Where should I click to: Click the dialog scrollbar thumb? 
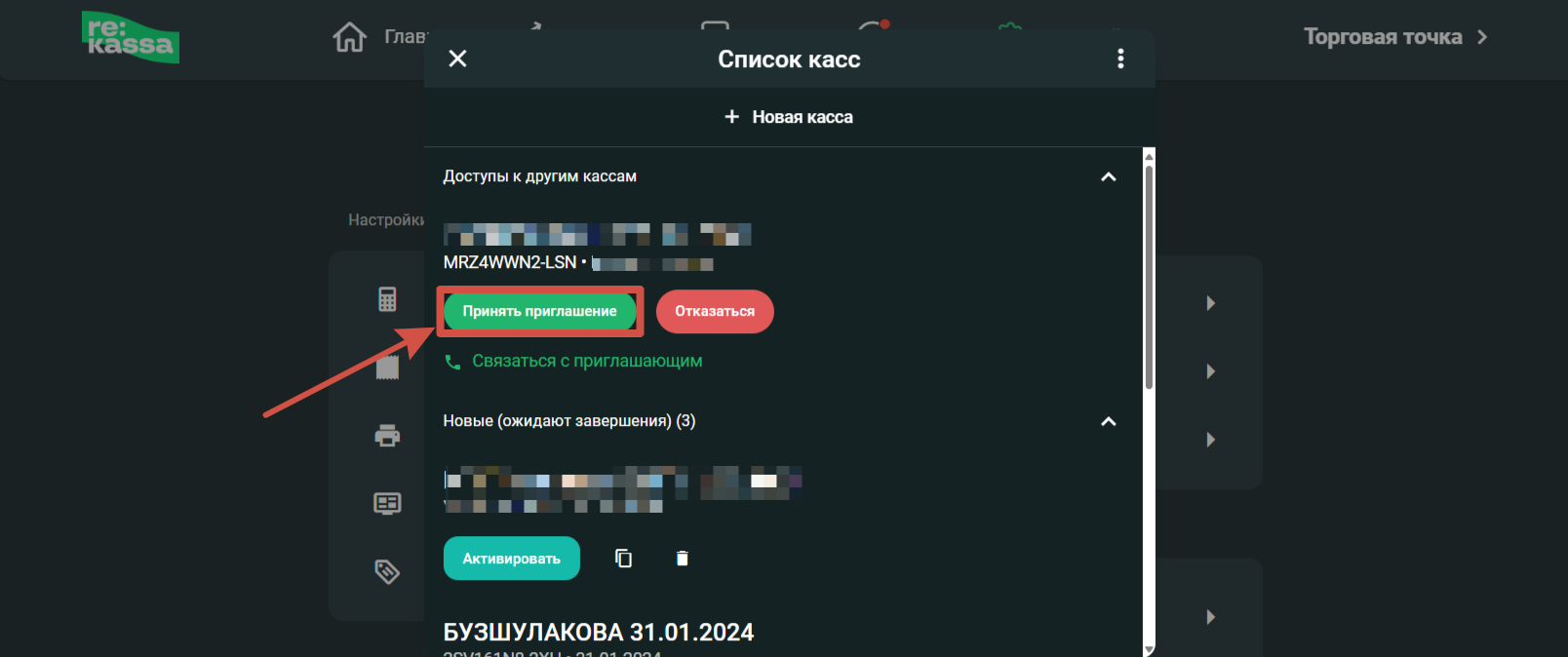click(x=1149, y=278)
